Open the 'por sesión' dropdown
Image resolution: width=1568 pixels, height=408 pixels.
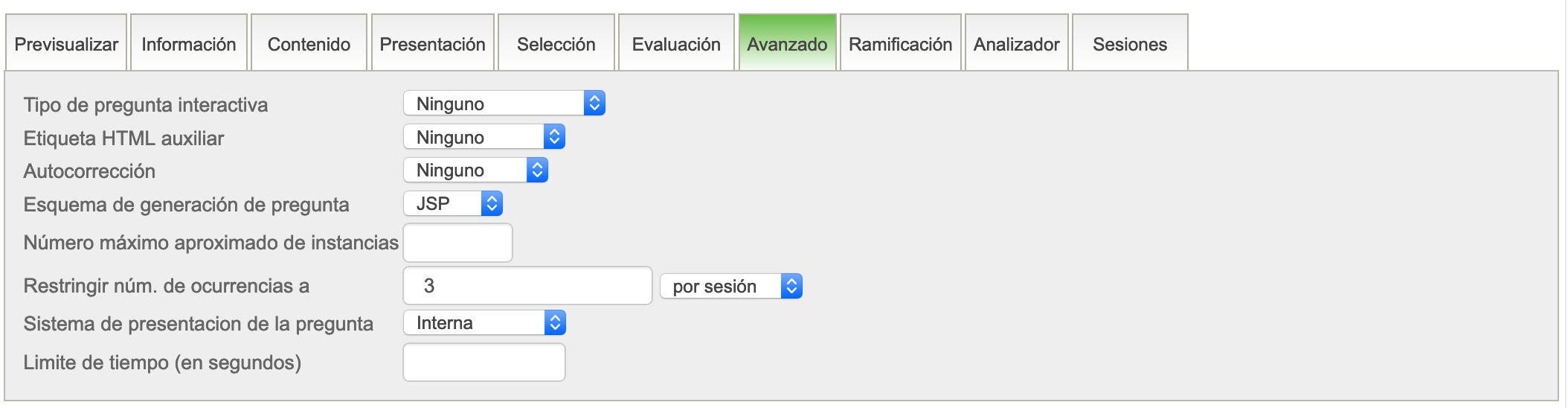click(730, 286)
